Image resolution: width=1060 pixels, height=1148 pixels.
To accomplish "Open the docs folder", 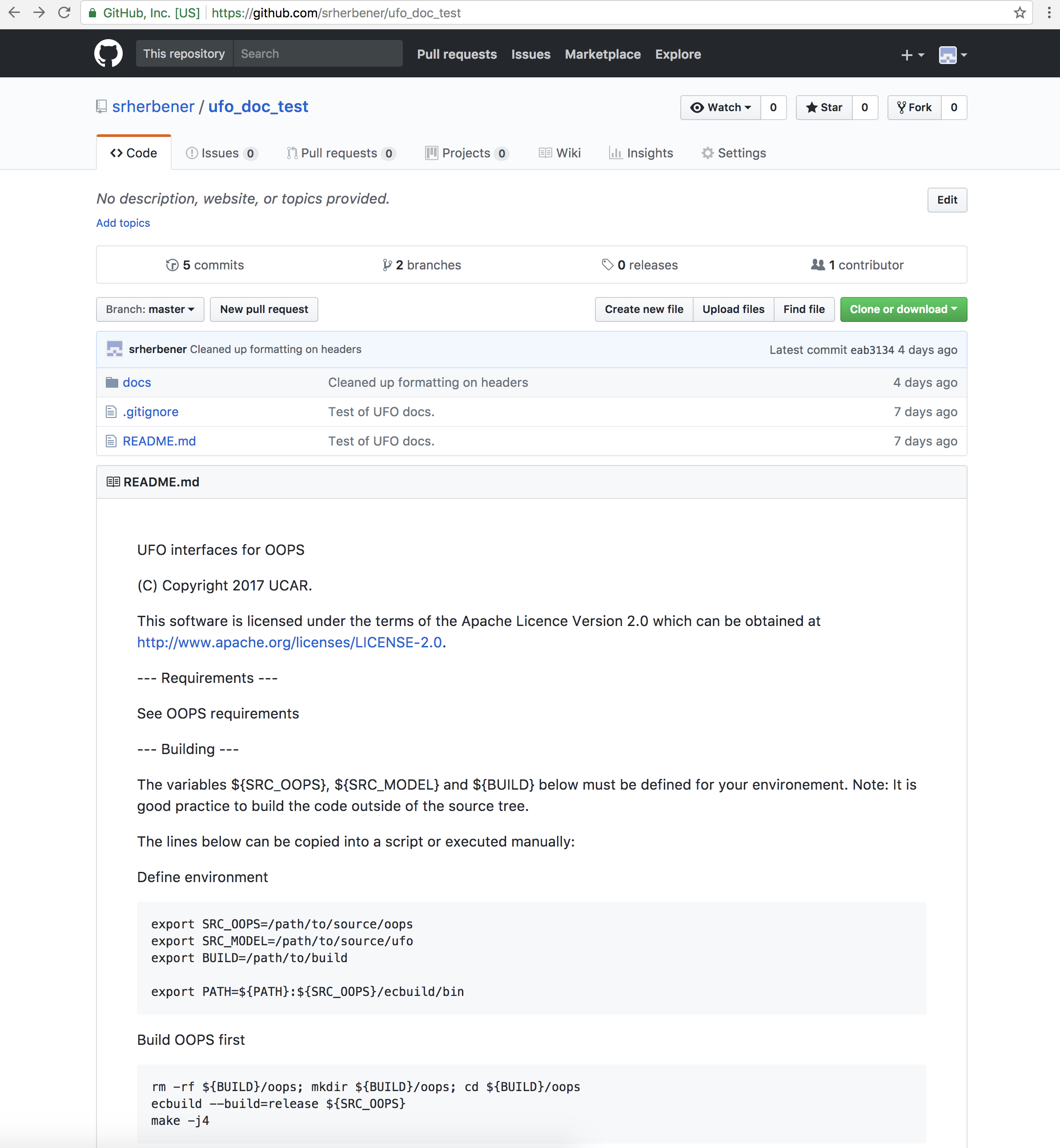I will (137, 382).
